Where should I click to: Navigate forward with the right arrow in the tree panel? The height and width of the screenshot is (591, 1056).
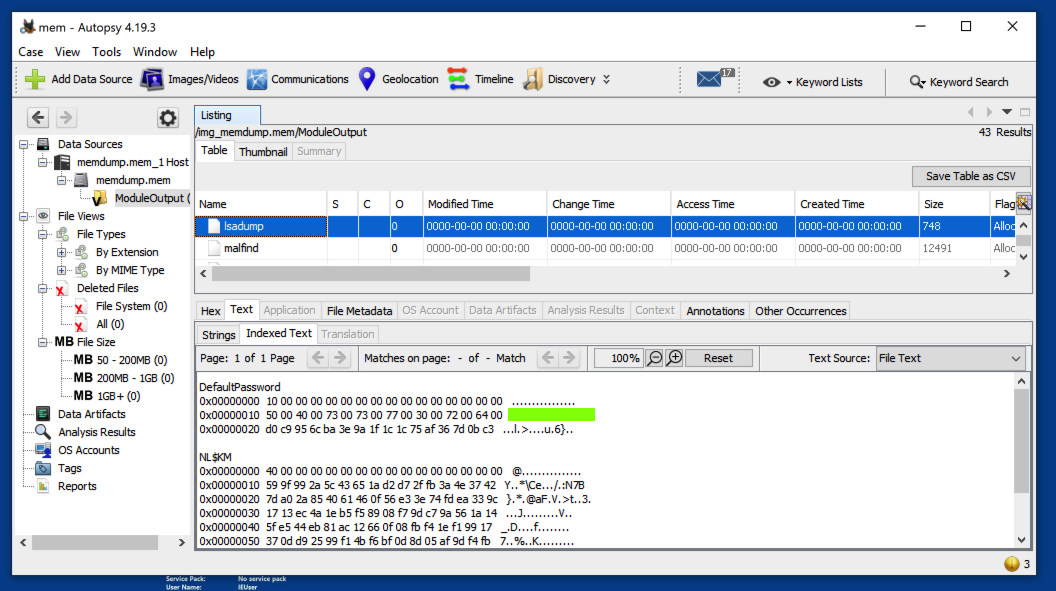65,118
